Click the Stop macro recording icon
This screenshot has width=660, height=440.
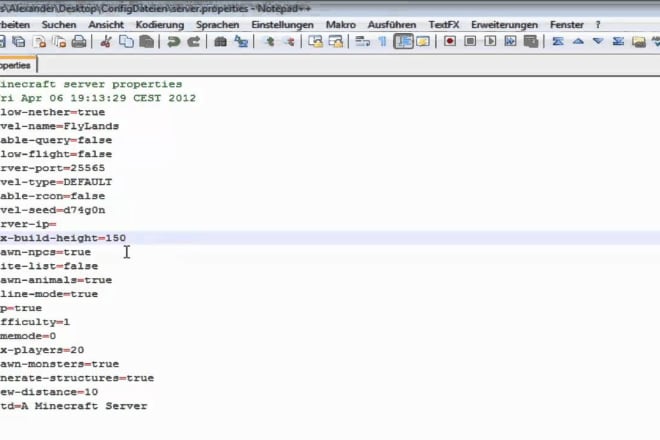coord(470,42)
